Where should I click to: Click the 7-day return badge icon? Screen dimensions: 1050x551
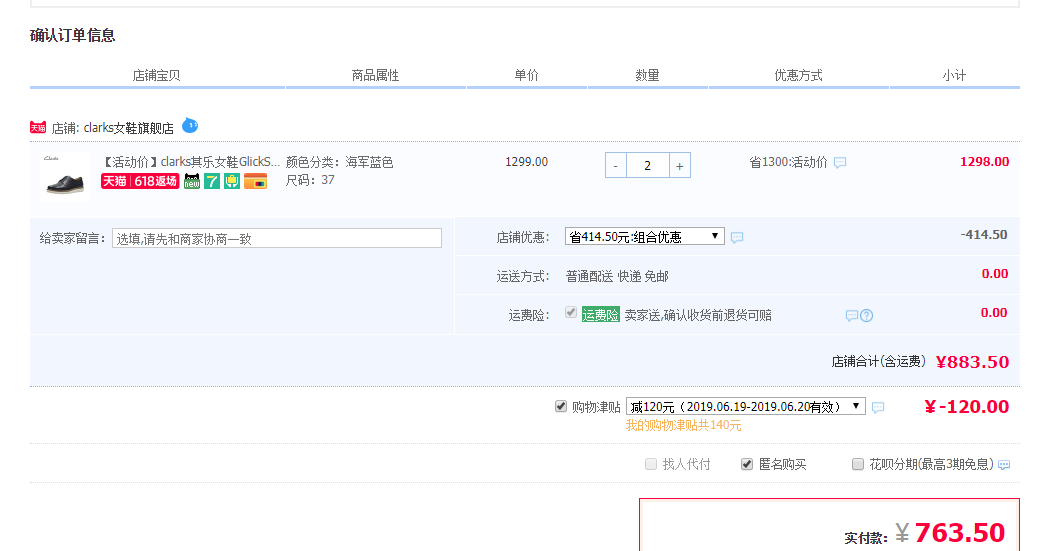point(212,181)
